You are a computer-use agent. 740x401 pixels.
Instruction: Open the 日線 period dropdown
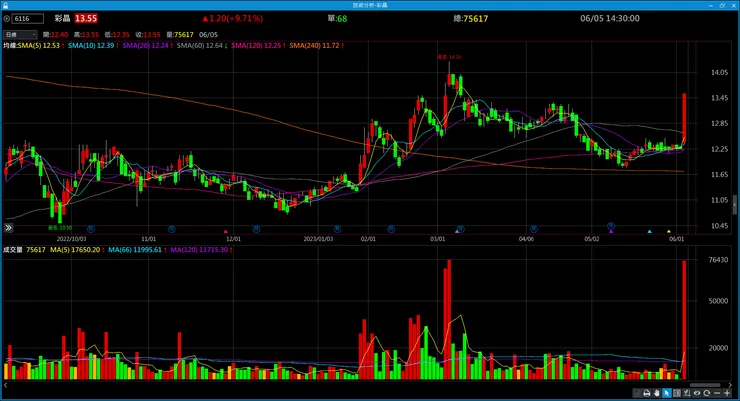pyautogui.click(x=20, y=34)
